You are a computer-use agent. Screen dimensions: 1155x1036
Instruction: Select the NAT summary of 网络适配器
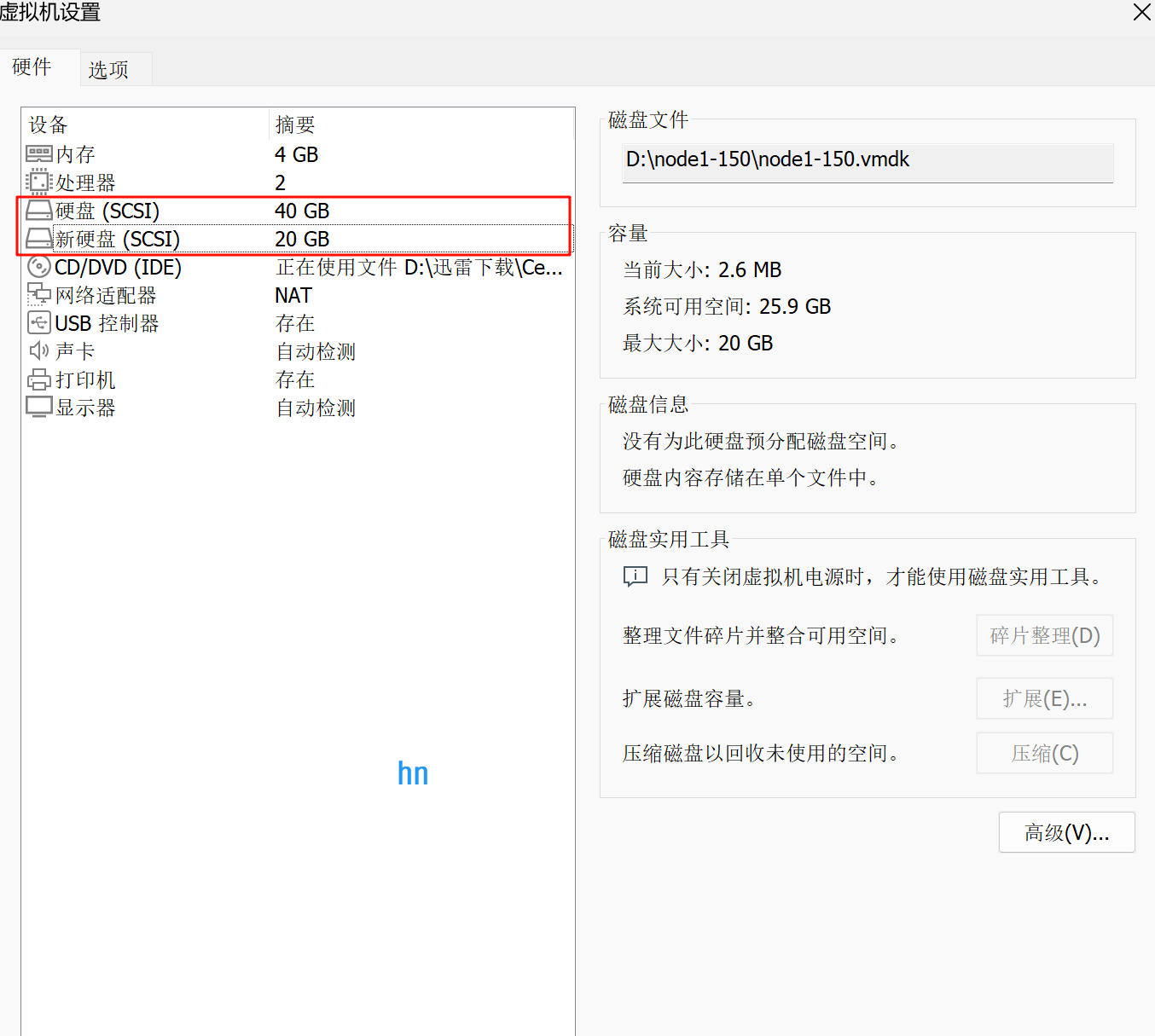293,294
